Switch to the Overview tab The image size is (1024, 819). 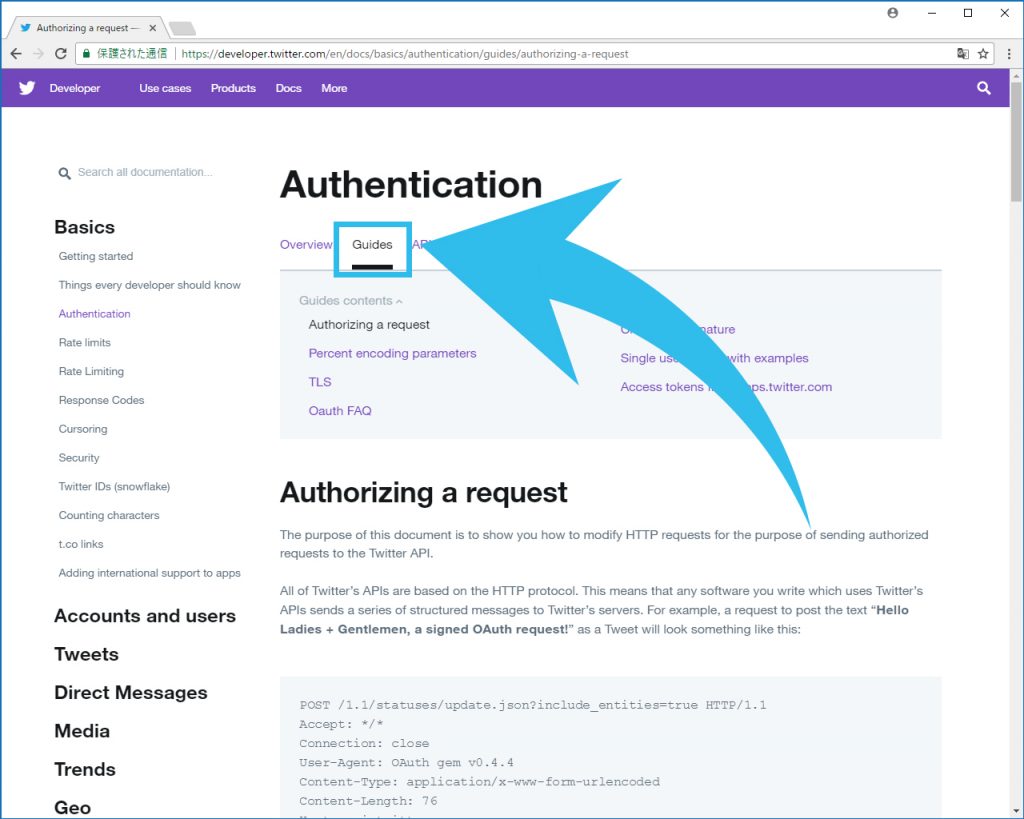306,244
